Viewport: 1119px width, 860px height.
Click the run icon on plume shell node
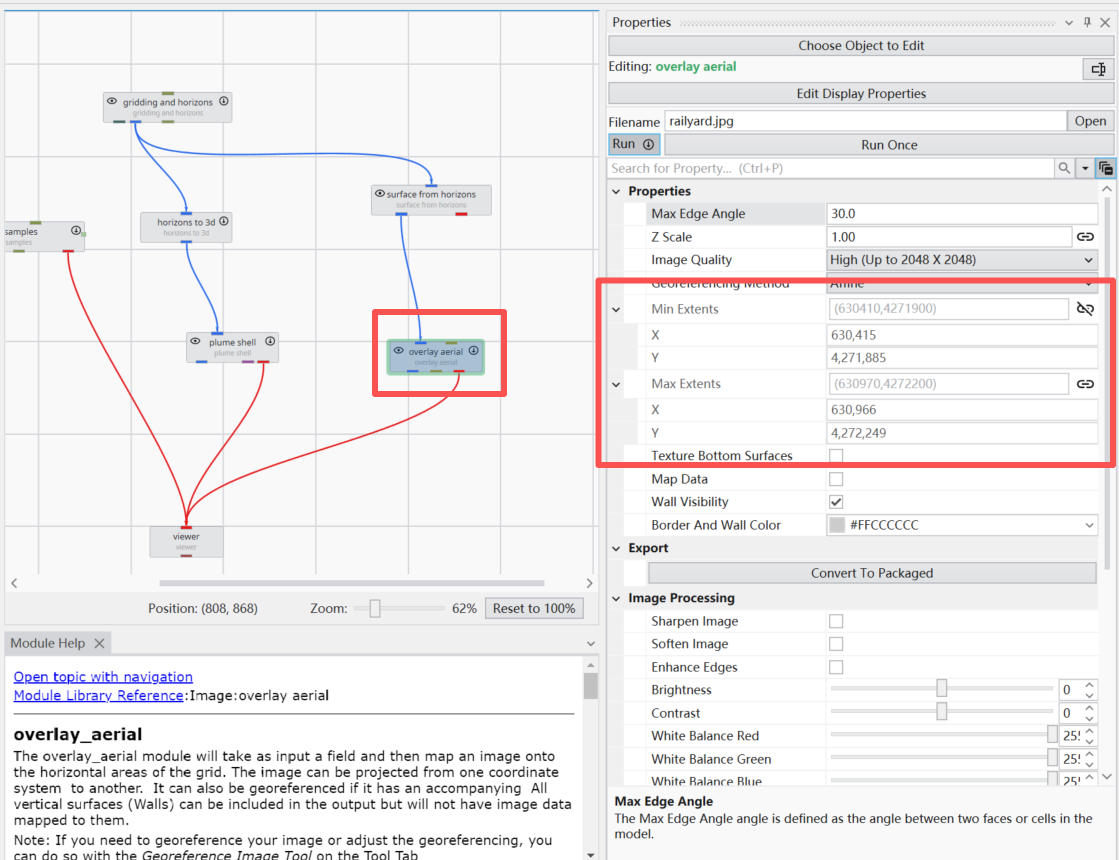coord(270,342)
